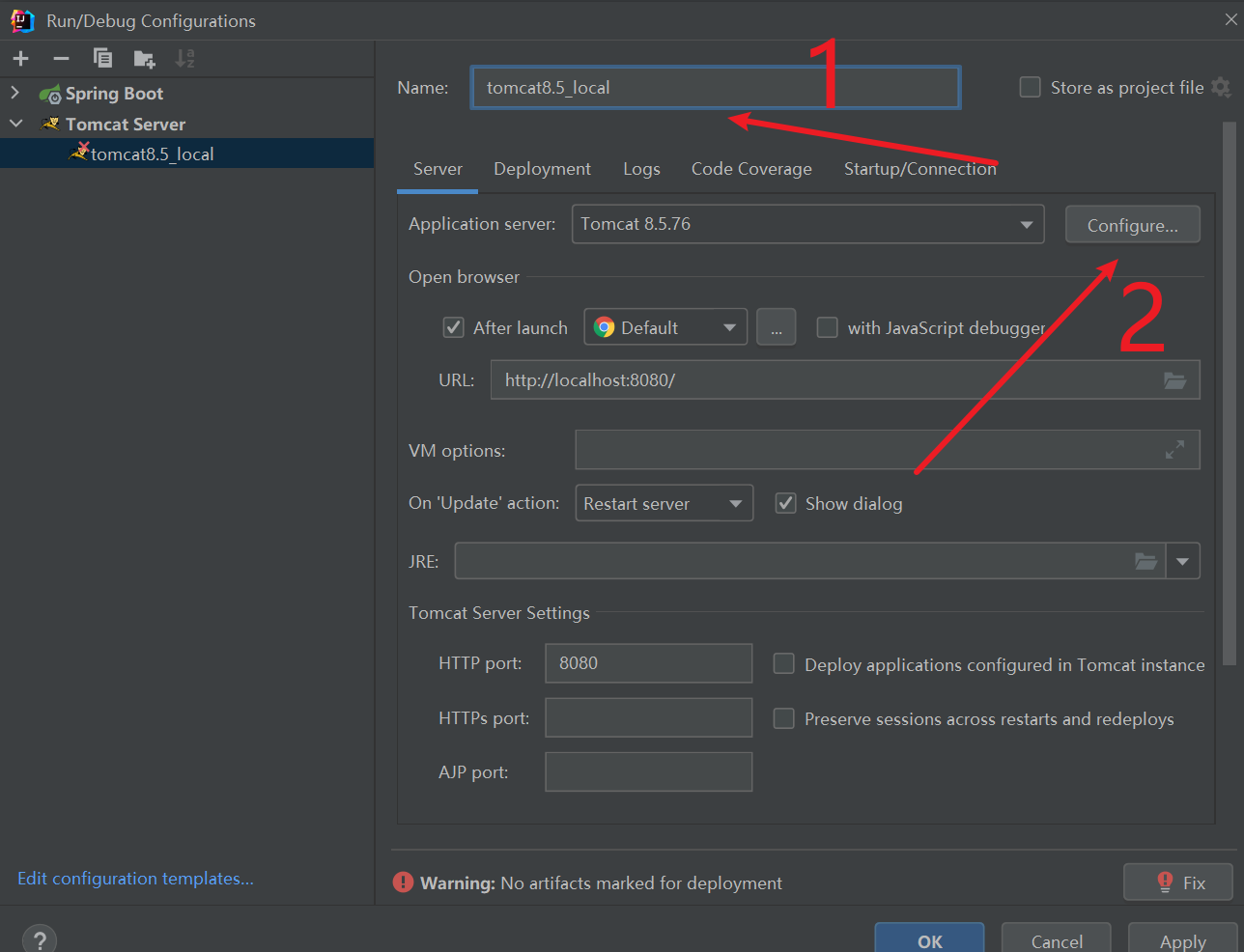Click the Configure... button
1244x952 pixels.
point(1132,225)
